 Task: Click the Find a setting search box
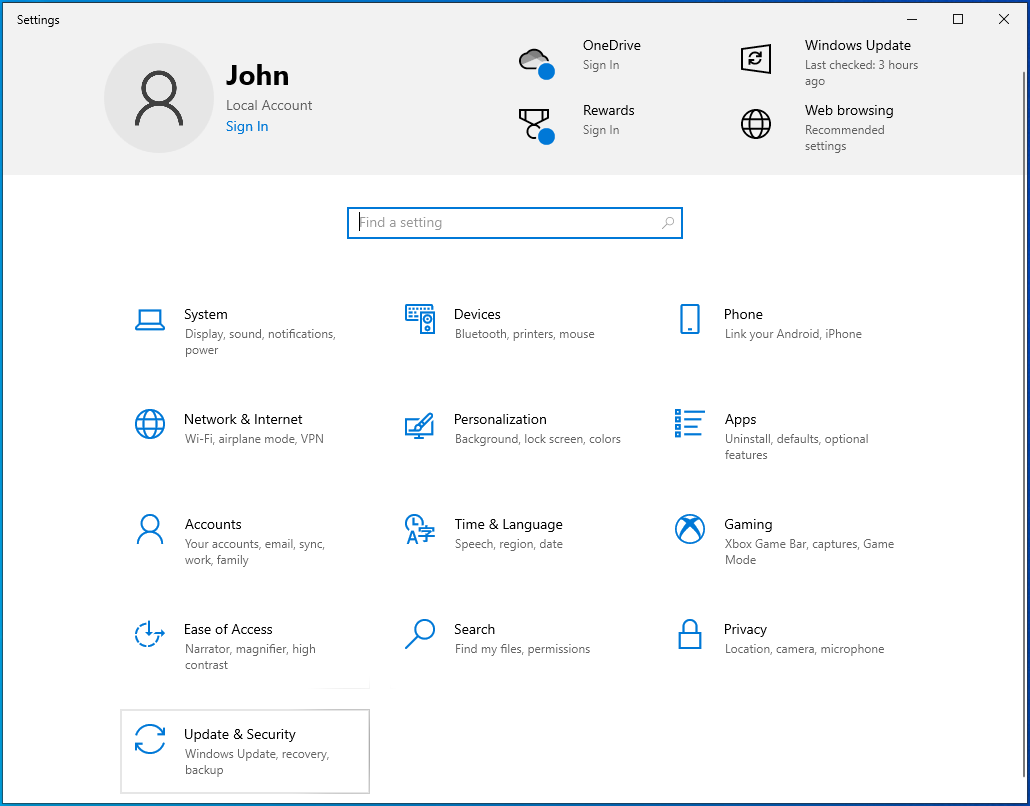(514, 222)
